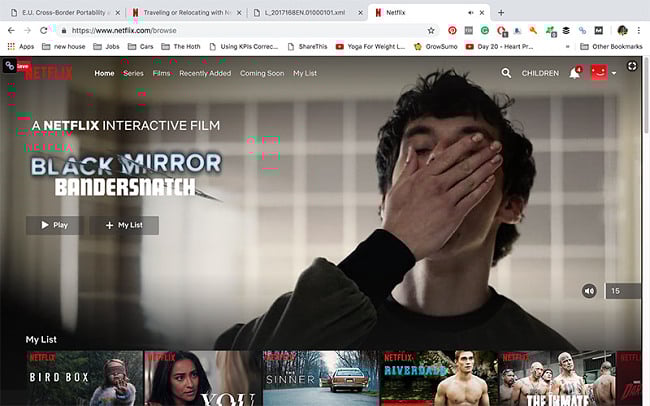The image size is (650, 406).
Task: Open the Yoga For Weight L... bookmark
Action: coord(370,46)
